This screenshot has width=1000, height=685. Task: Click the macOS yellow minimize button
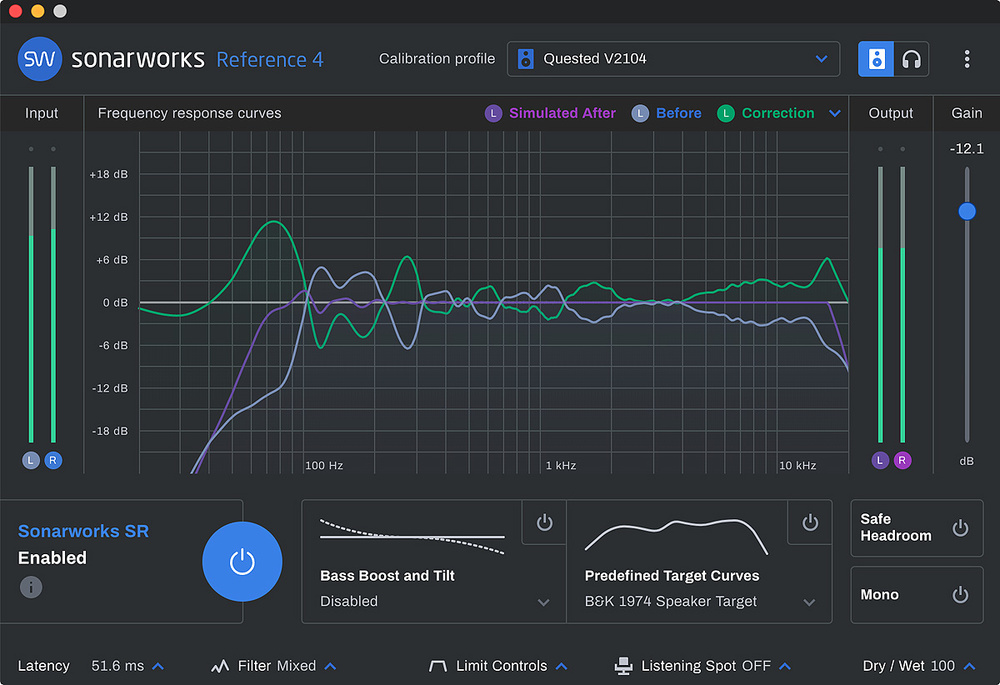(x=38, y=11)
